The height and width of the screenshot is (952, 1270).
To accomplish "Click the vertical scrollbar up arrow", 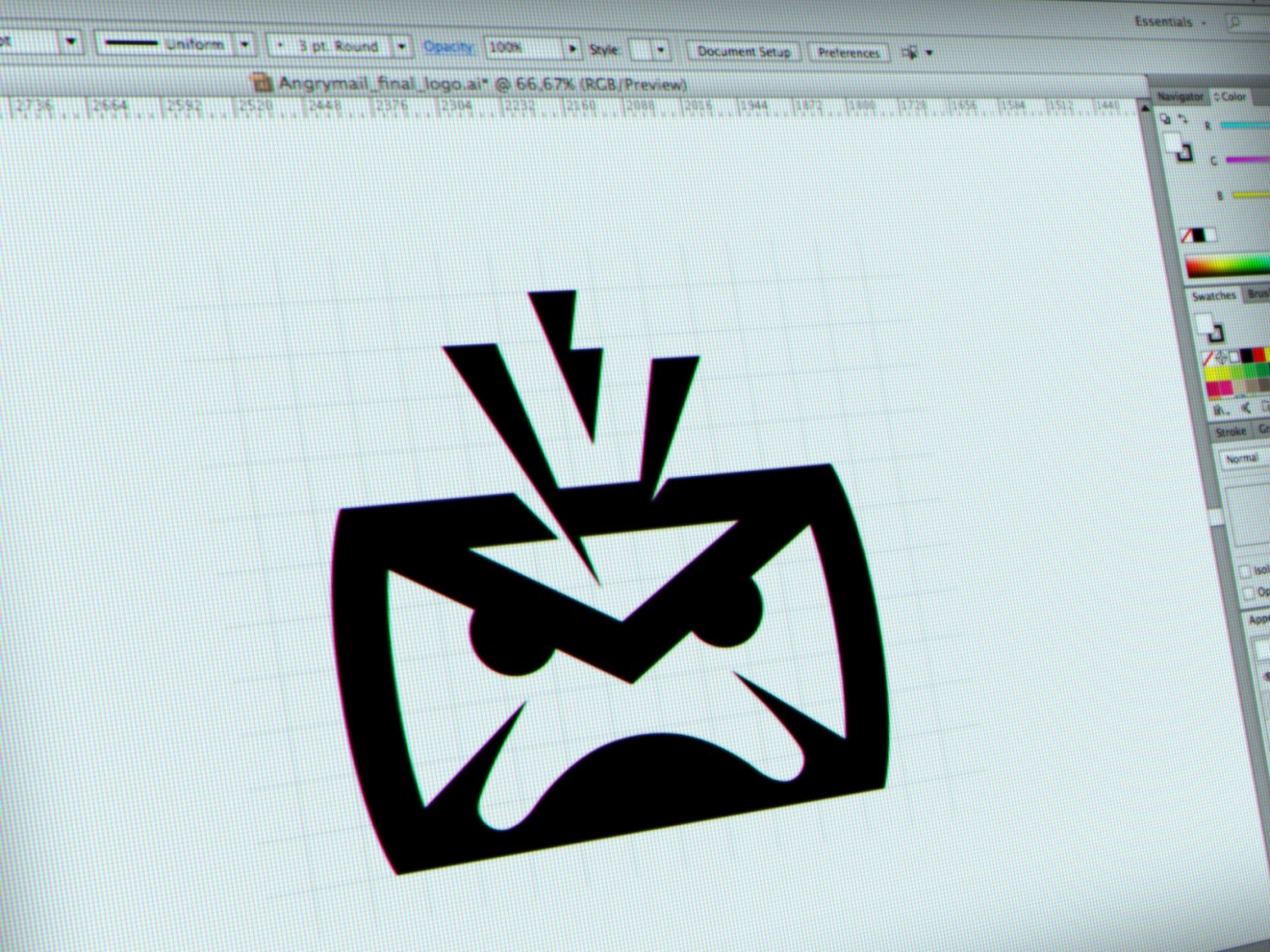I will click(1144, 110).
